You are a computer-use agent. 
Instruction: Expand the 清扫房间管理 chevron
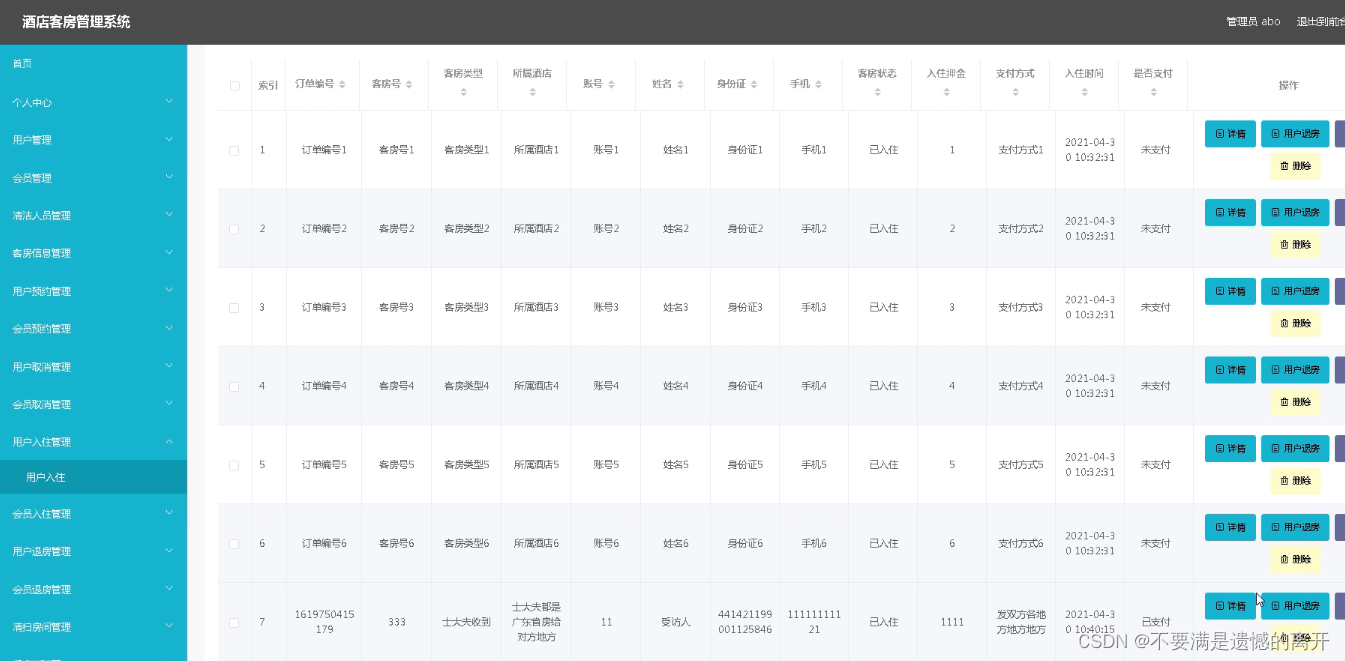169,627
